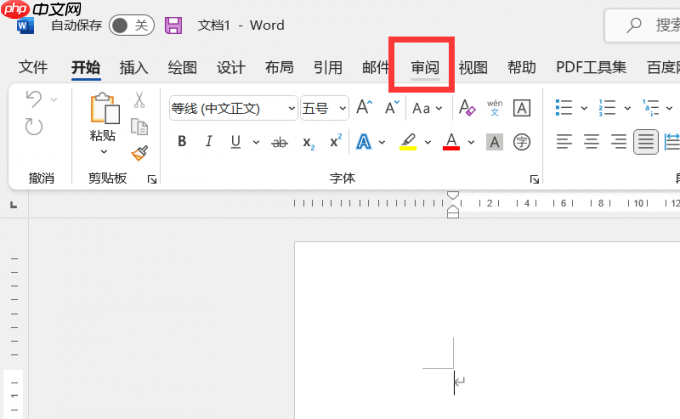Open the Change Case Aa dropdown
Viewport: 680px width, 419px height.
pos(427,108)
